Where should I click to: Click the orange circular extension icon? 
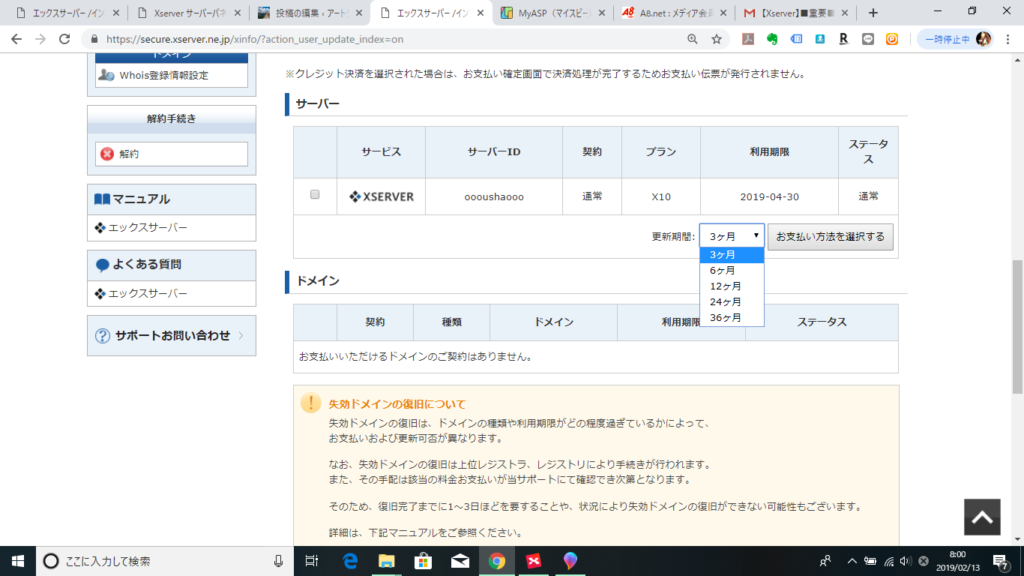(x=891, y=39)
